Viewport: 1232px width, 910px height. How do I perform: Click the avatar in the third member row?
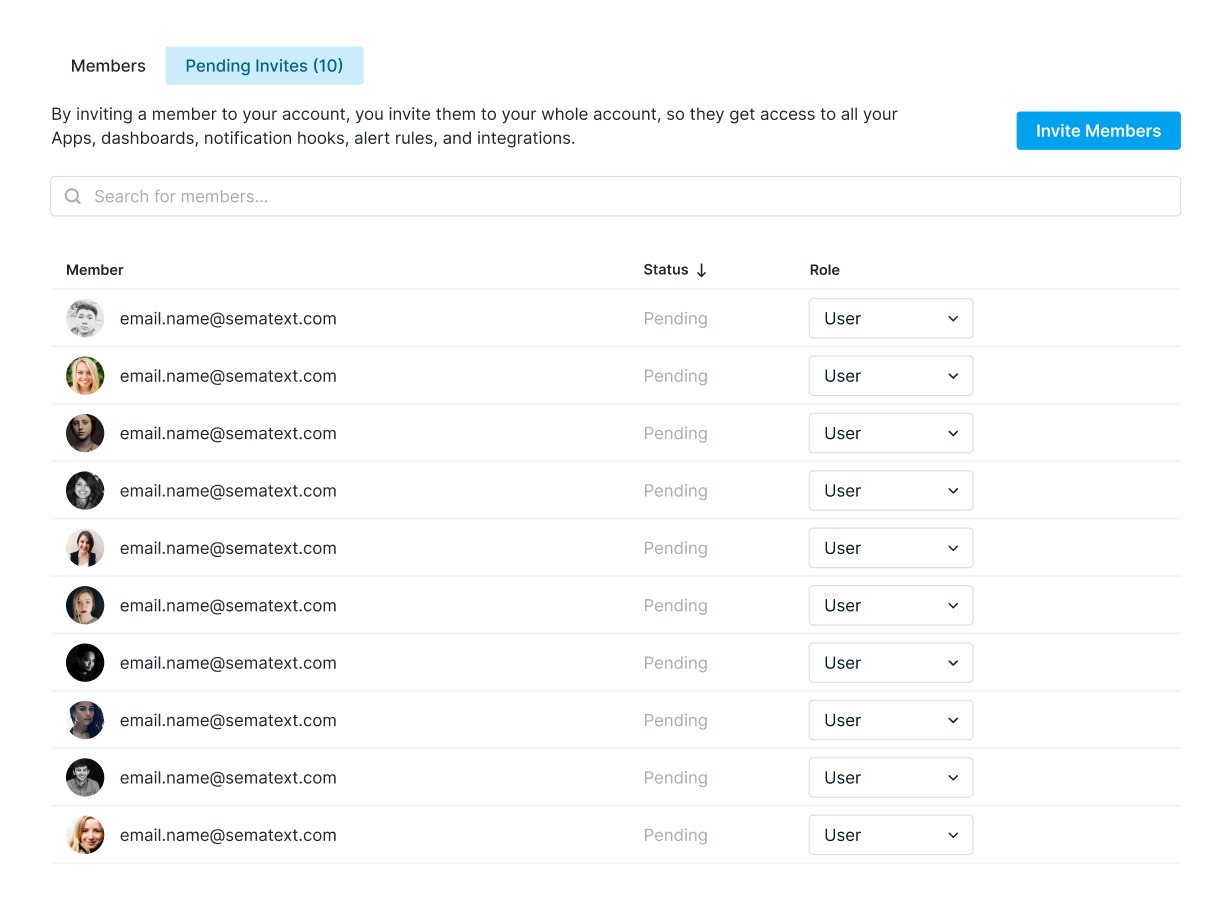pos(85,433)
